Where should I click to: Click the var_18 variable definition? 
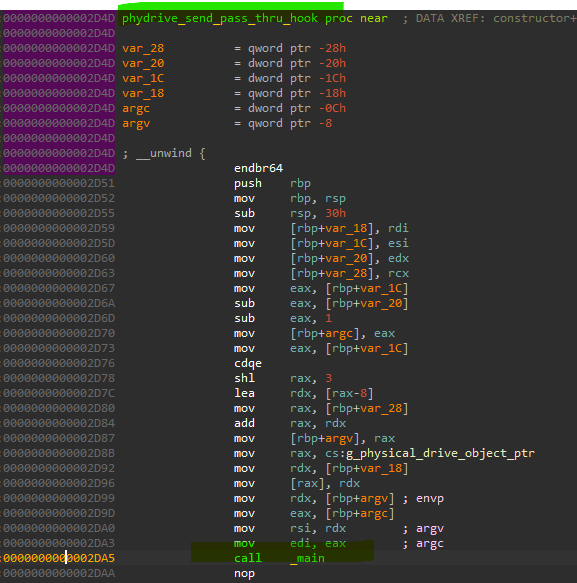tap(143, 93)
